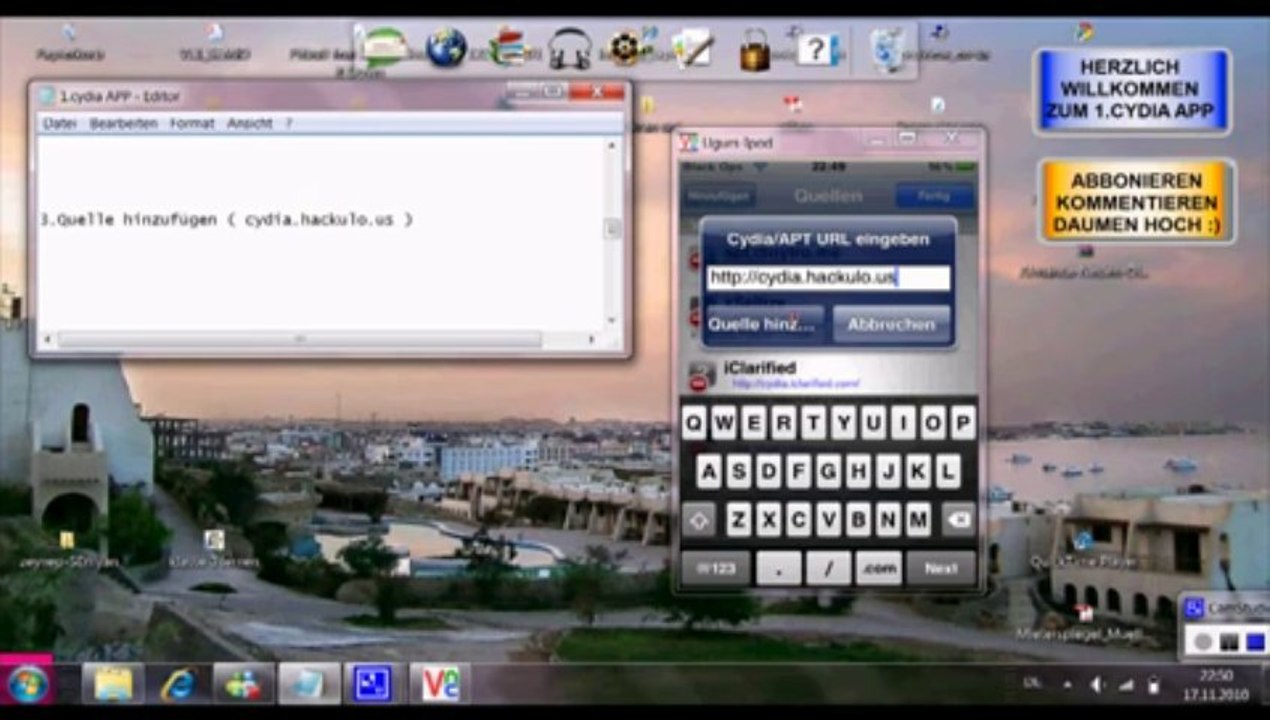The width and height of the screenshot is (1270, 720).
Task: Open Internet Explorer from the taskbar
Action: 178,685
